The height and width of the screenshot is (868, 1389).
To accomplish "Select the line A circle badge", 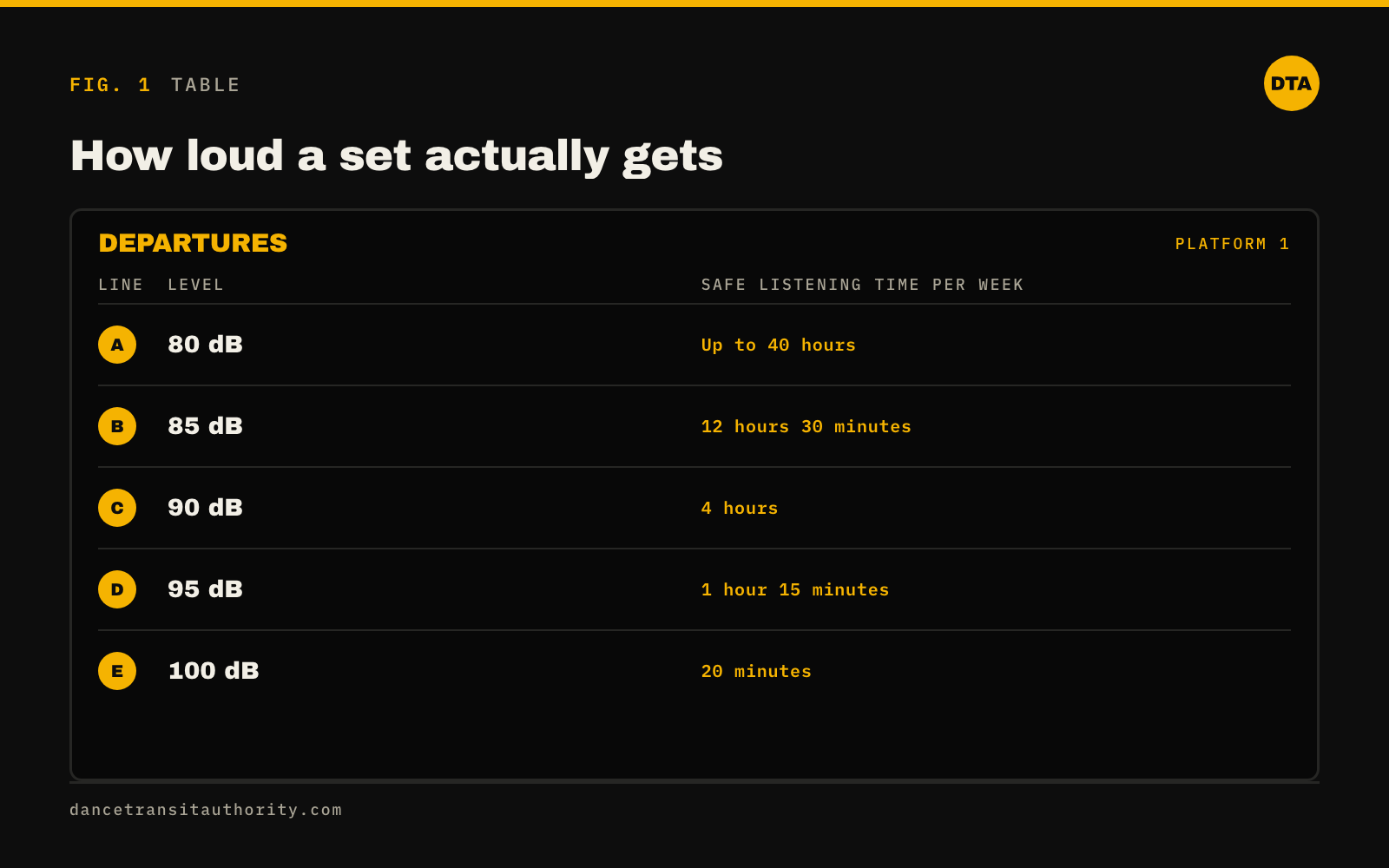I will click(117, 345).
